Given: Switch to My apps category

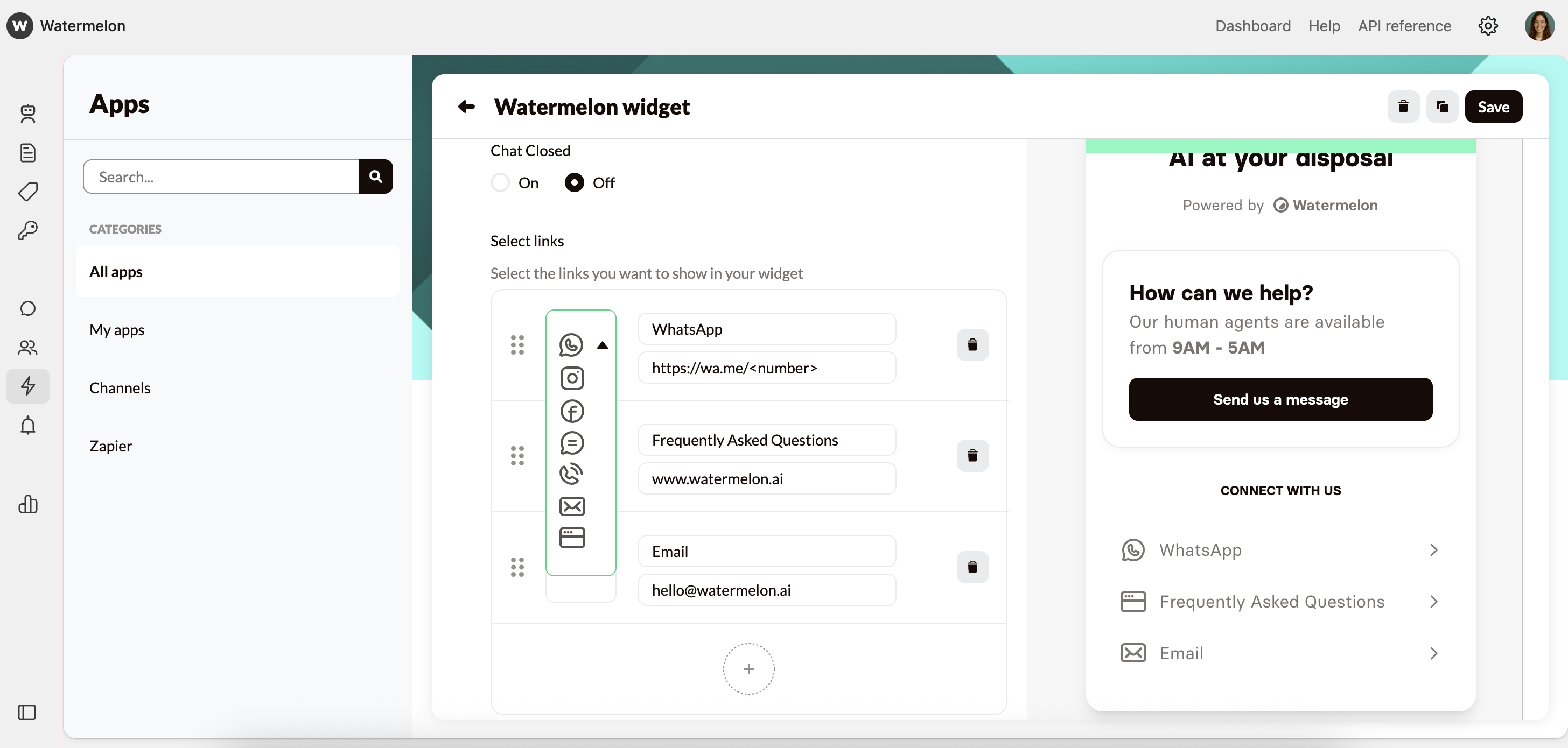Looking at the screenshot, I should [117, 330].
